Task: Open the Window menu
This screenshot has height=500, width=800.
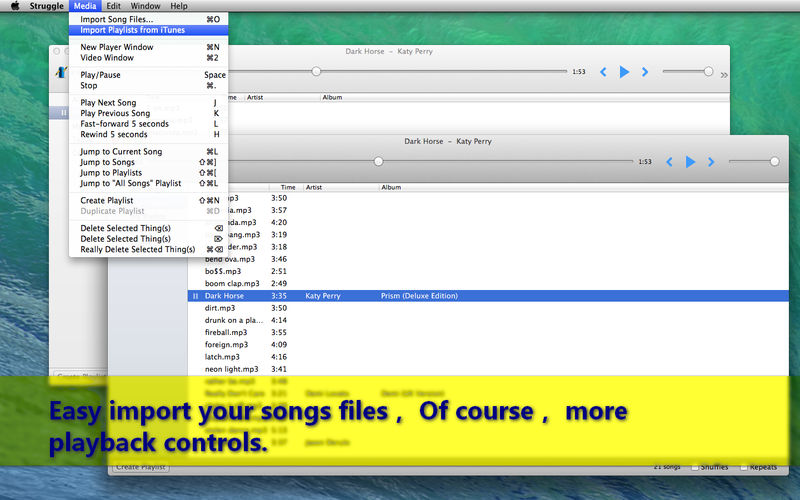Action: [x=145, y=6]
